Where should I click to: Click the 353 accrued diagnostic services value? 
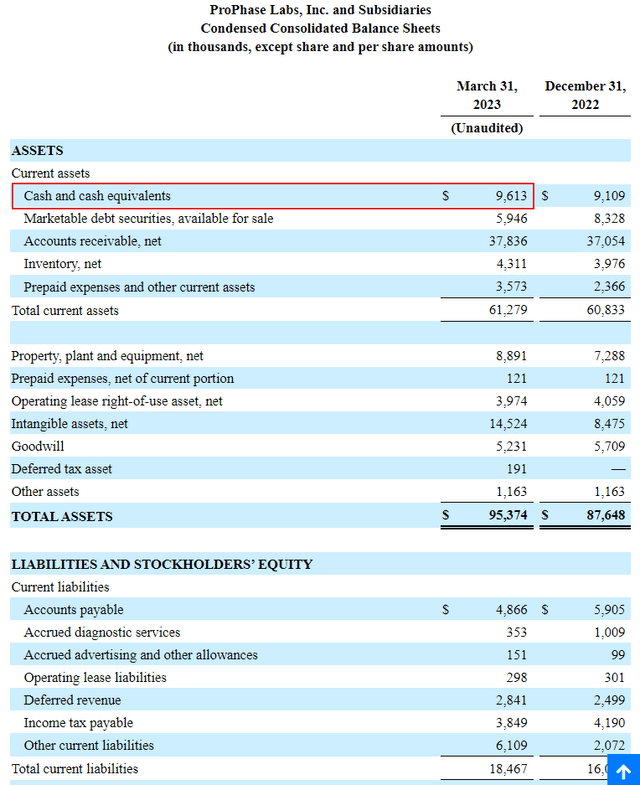[x=517, y=632]
